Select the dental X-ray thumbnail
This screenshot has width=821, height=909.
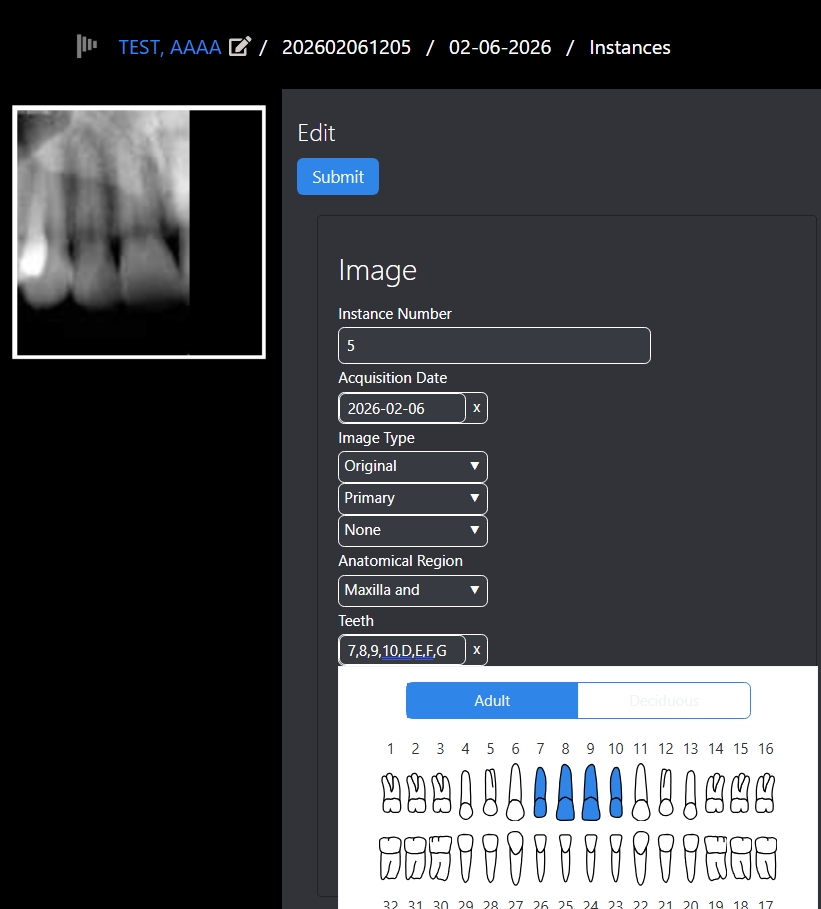139,232
